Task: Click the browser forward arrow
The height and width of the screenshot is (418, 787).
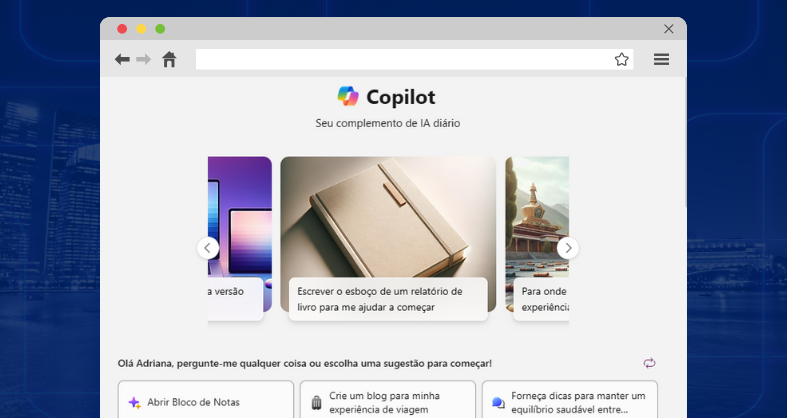Action: tap(144, 59)
